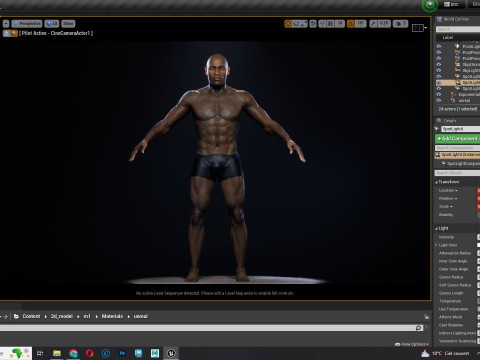
Task: Open Opera browser from the taskbar
Action: tap(89, 353)
